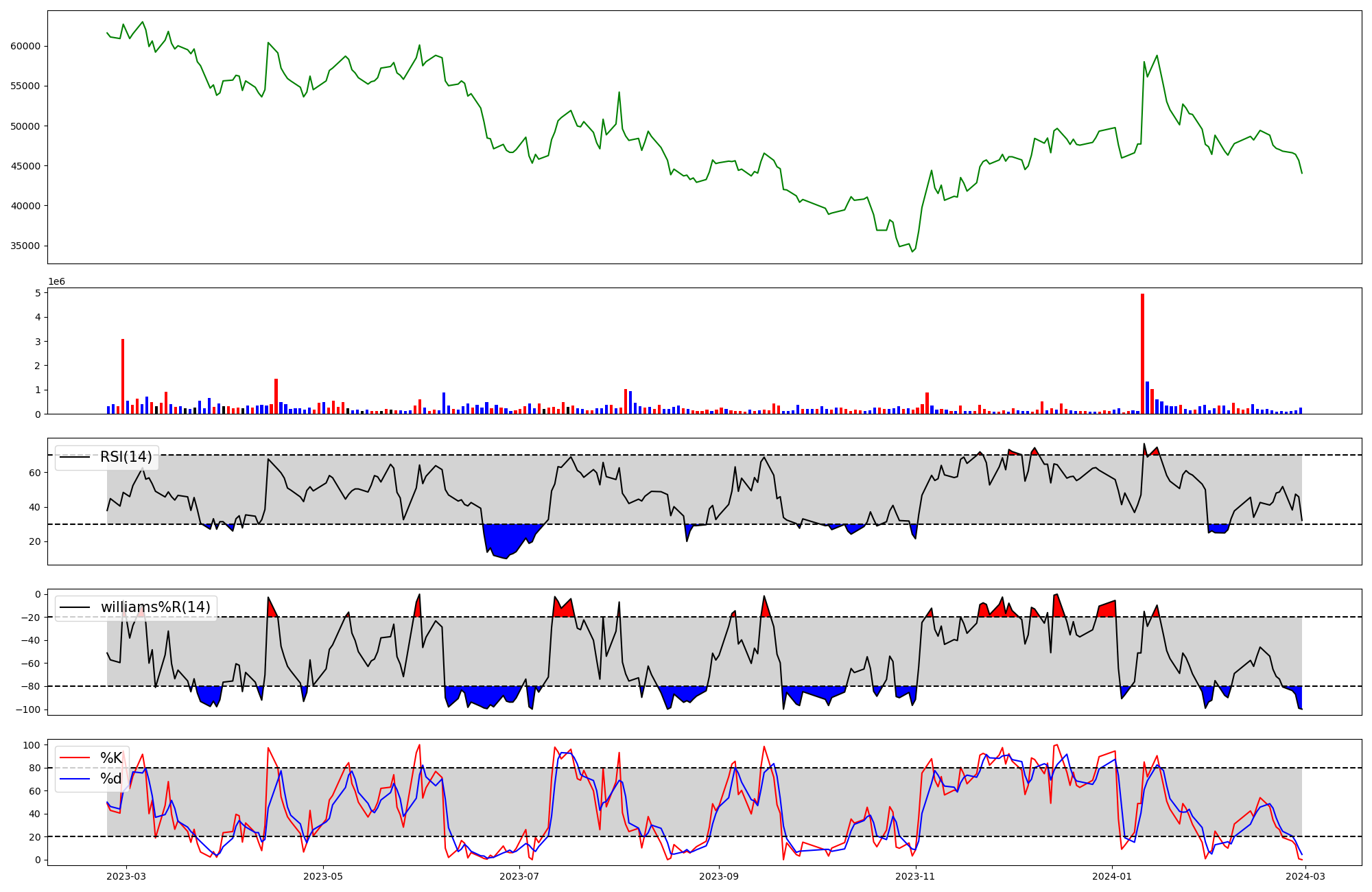Click the 2023-03 x-axis date label
This screenshot has width=1372, height=892.
point(126,876)
